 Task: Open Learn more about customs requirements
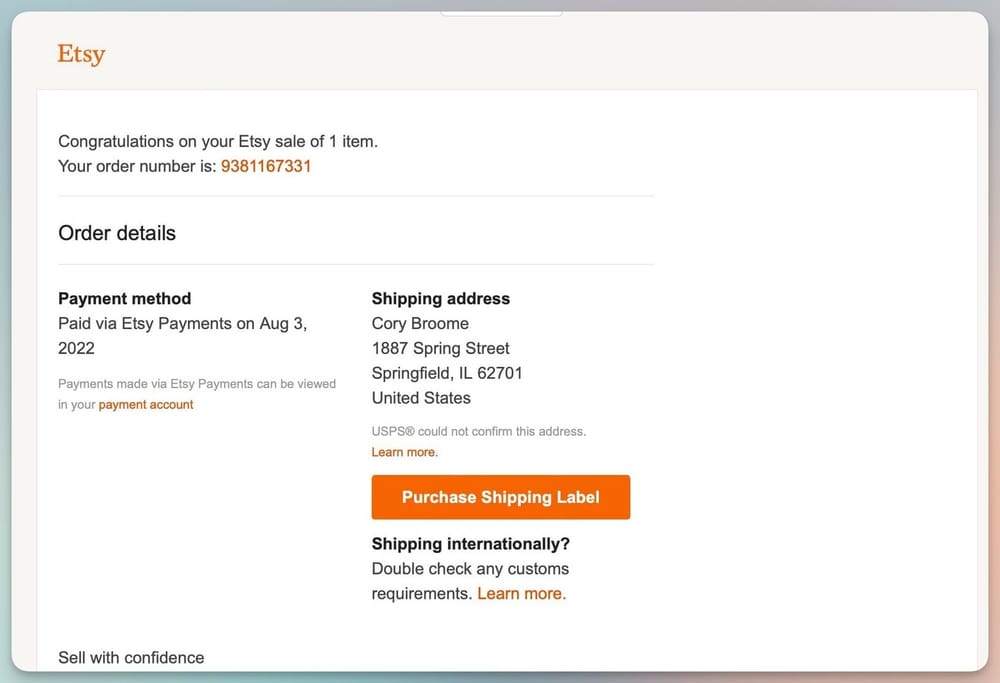(x=521, y=593)
